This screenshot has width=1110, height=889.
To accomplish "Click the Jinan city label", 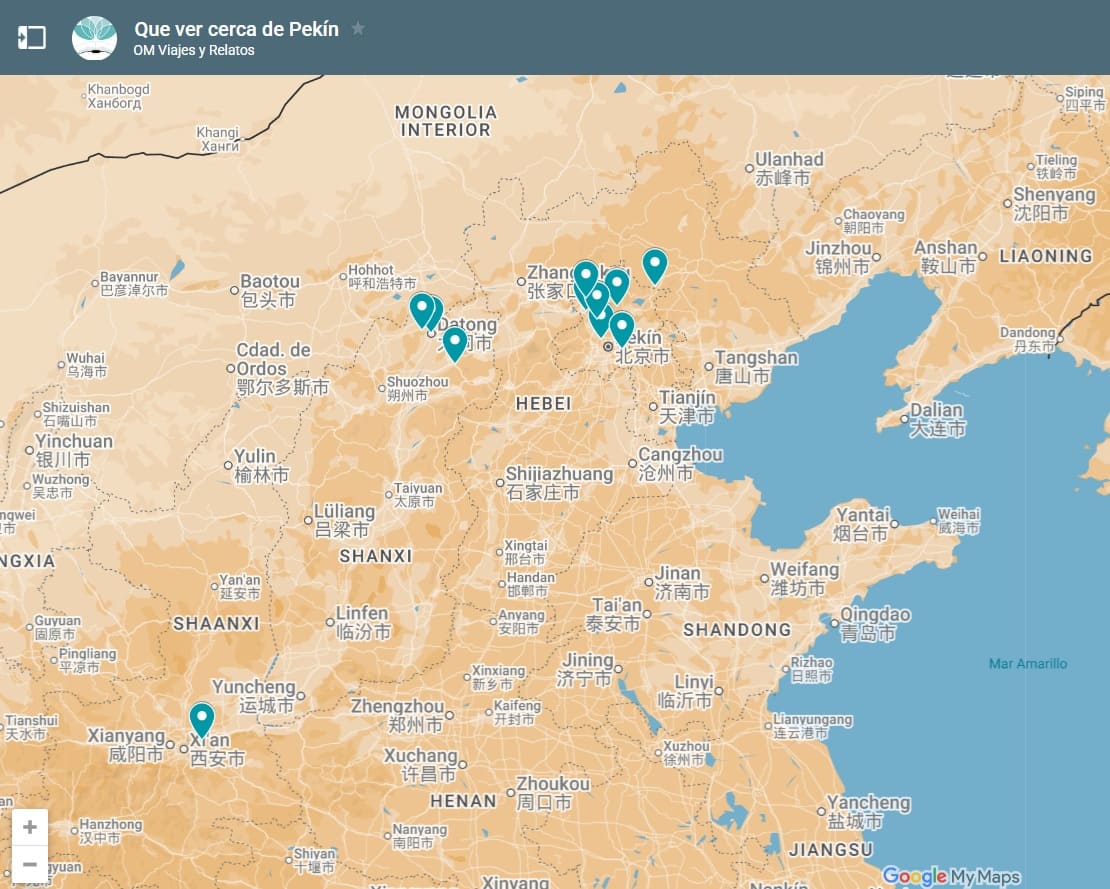I will click(682, 583).
